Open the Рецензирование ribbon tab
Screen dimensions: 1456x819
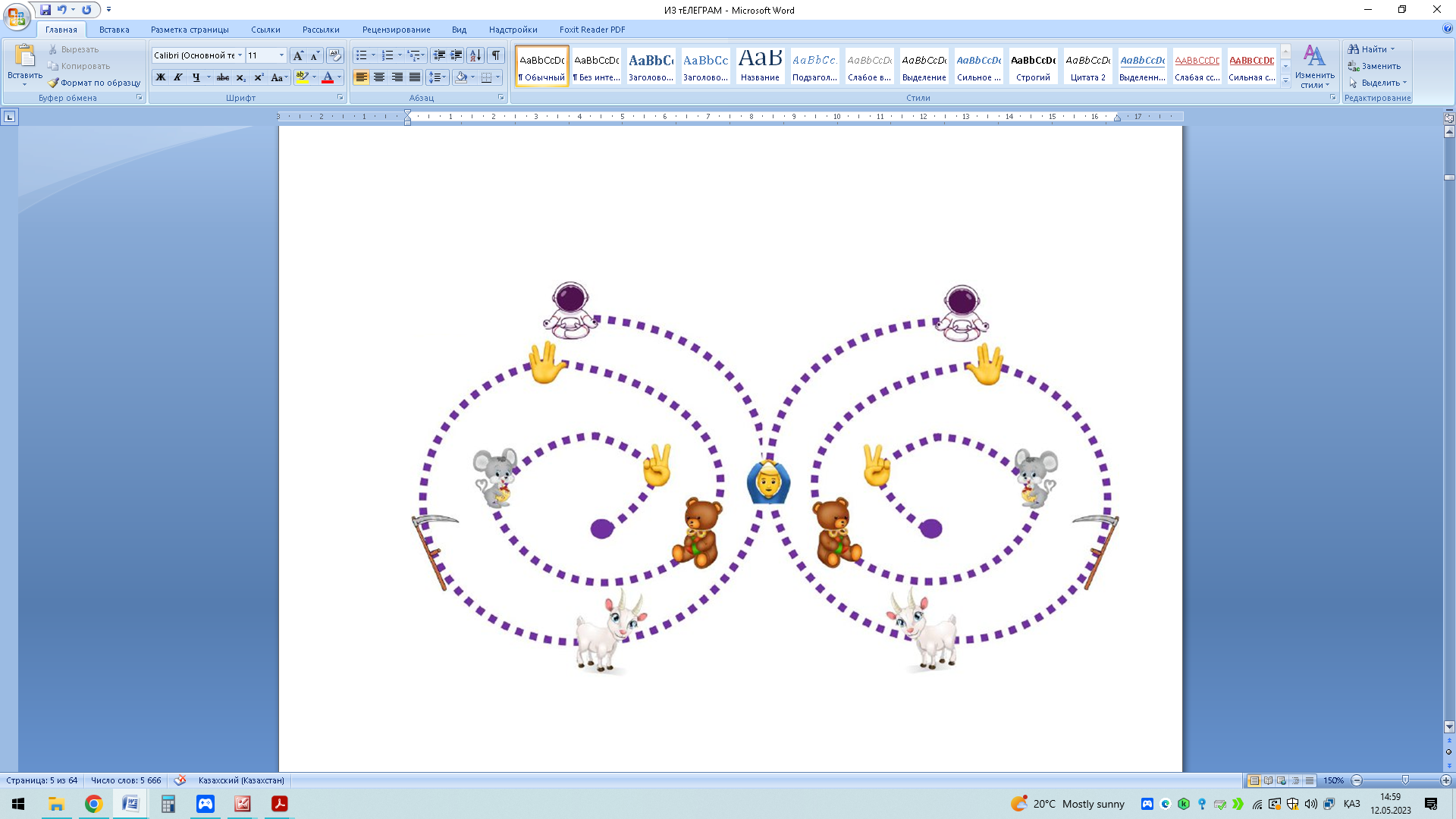pyautogui.click(x=396, y=30)
